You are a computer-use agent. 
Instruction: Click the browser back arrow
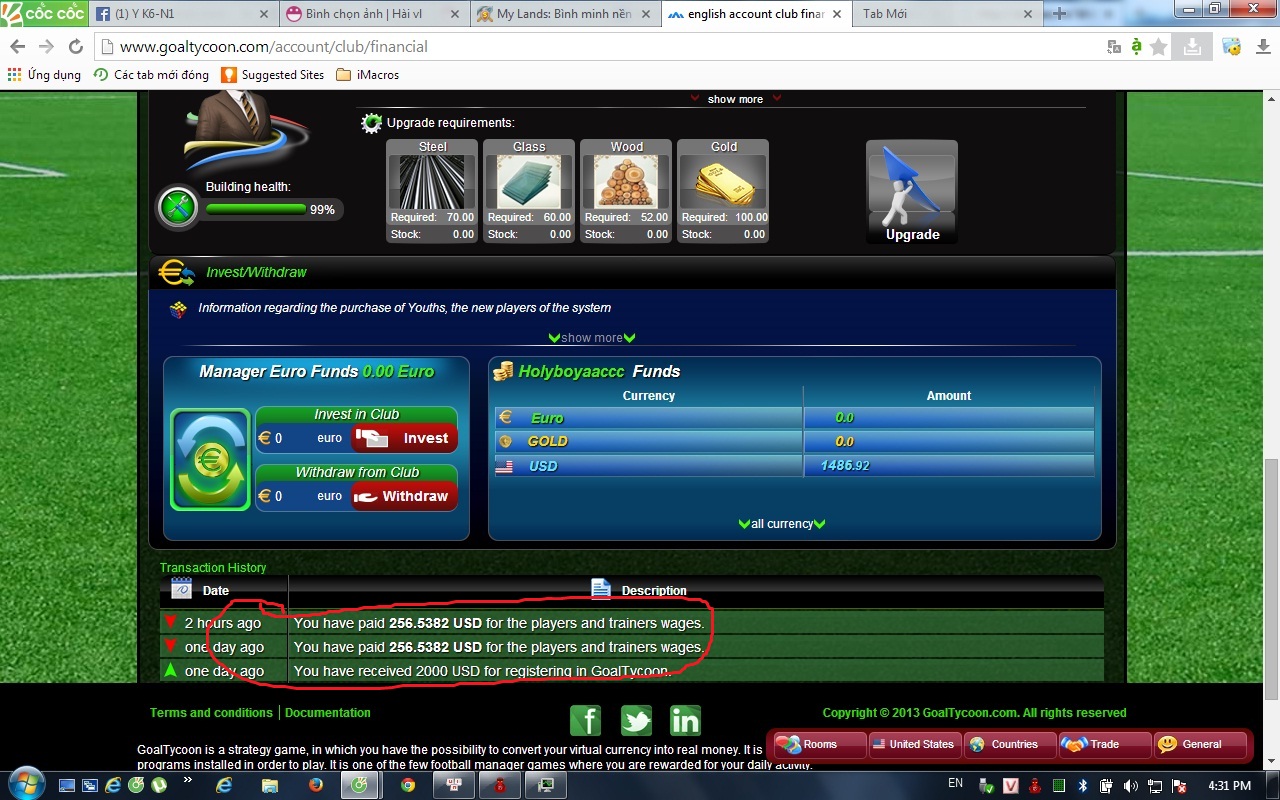(x=17, y=47)
